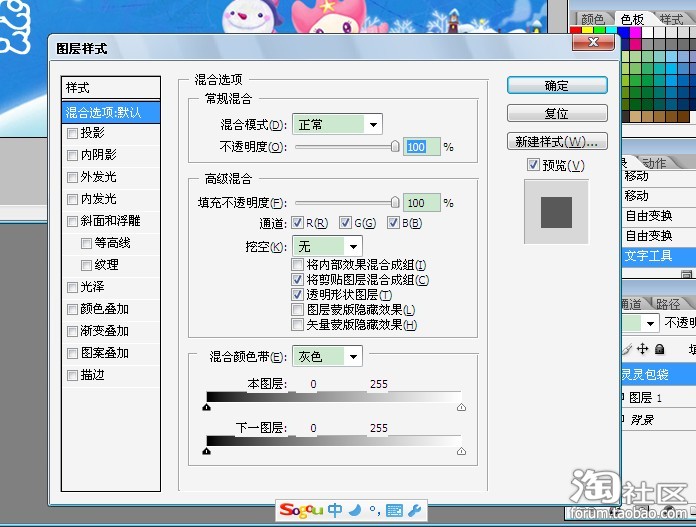Screen dimensions: 696x527
Task: Close the 图层样式 dialog with X
Action: point(593,42)
